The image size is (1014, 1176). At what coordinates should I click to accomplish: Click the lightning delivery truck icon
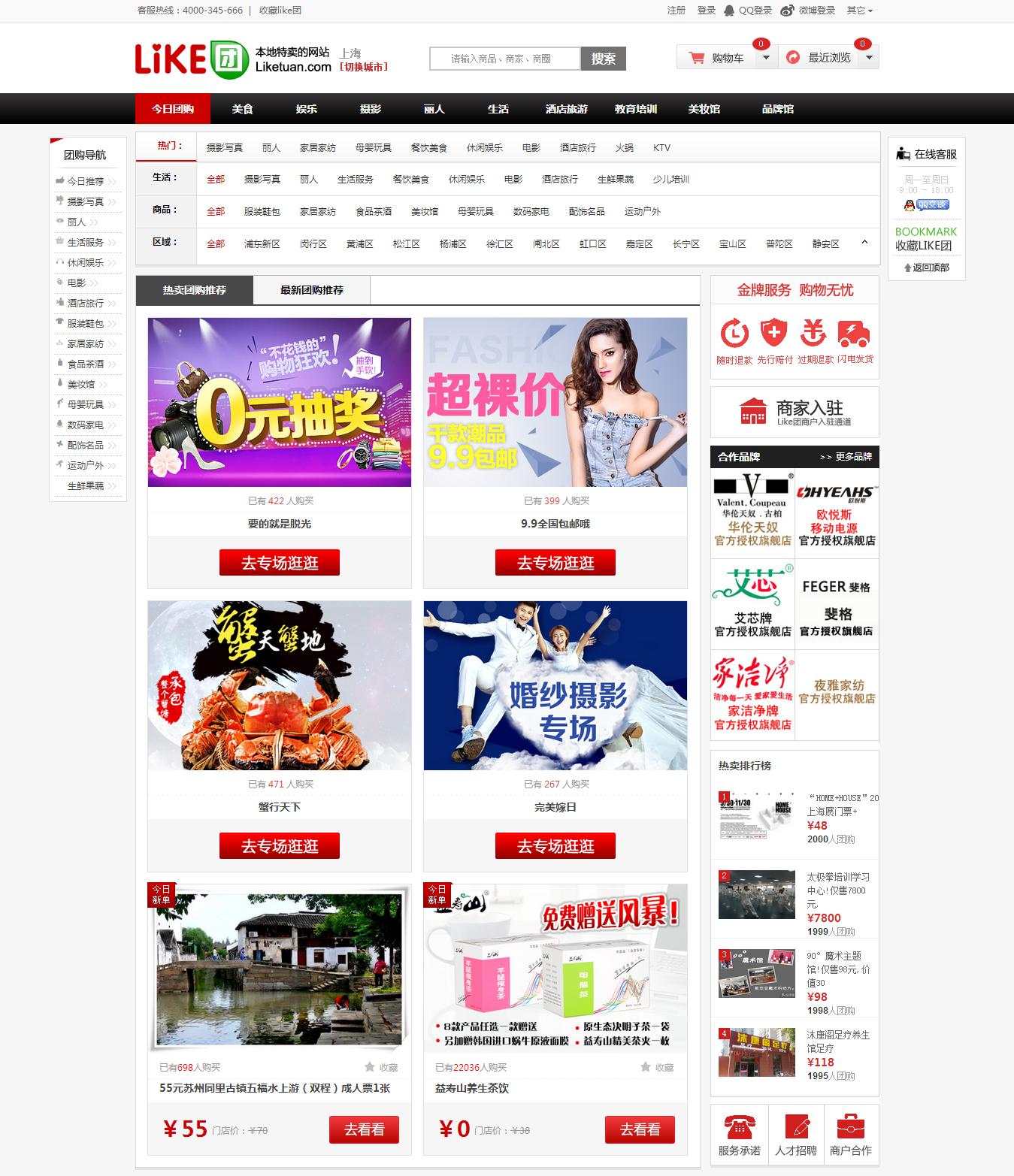(x=854, y=334)
